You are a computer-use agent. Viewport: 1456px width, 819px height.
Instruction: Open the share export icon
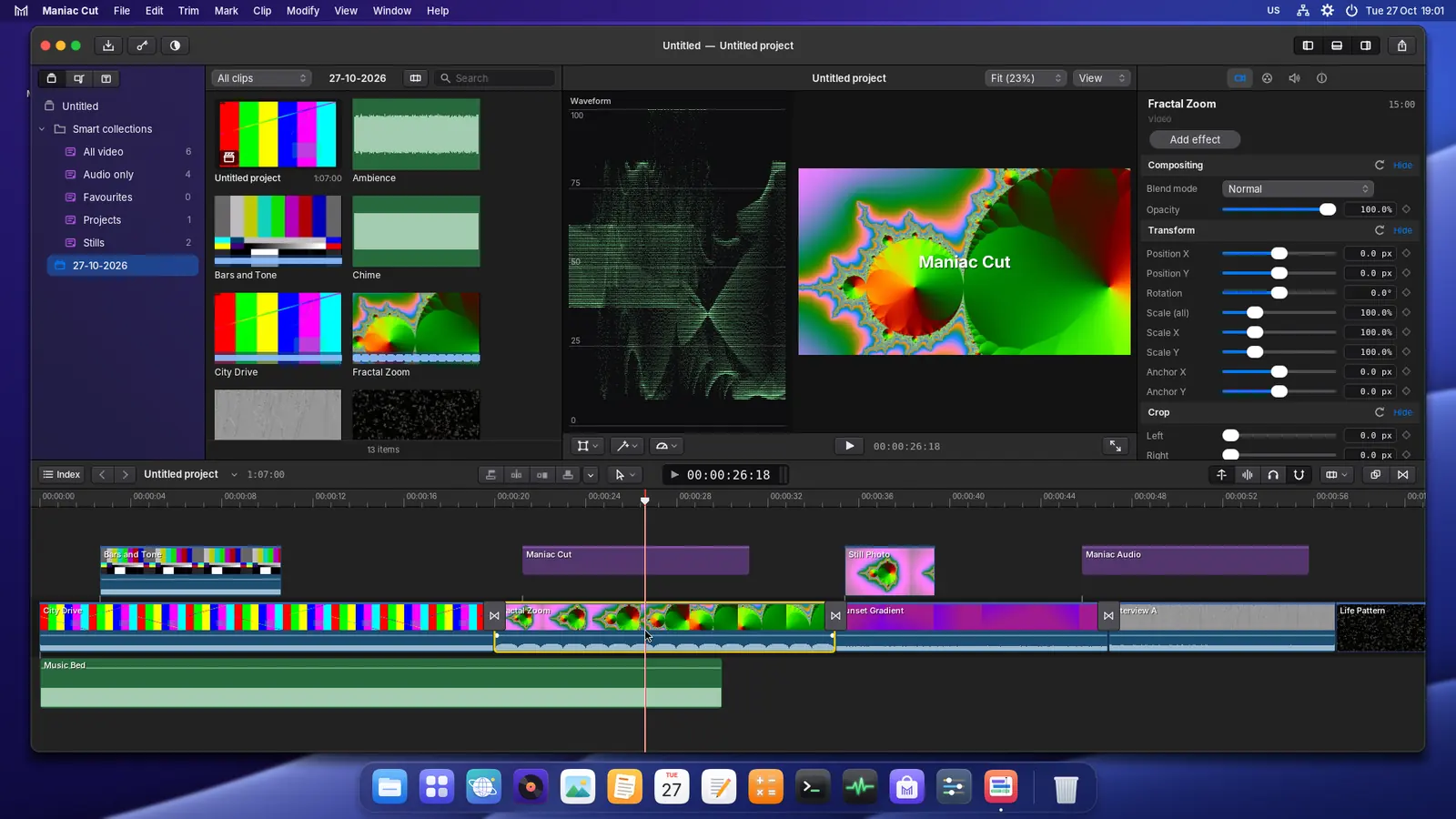1402,45
